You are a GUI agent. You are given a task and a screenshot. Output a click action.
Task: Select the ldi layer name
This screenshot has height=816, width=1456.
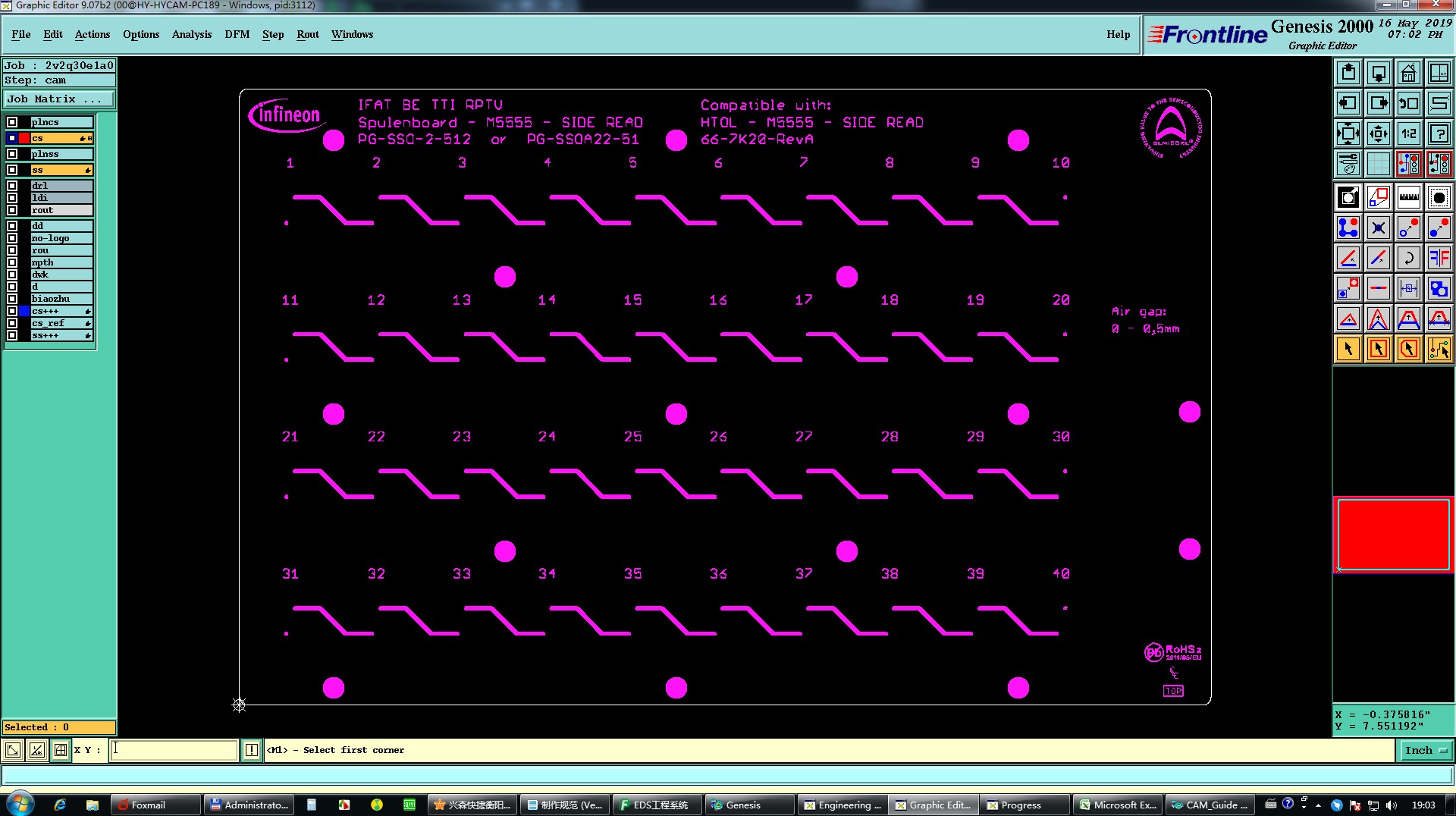61,198
